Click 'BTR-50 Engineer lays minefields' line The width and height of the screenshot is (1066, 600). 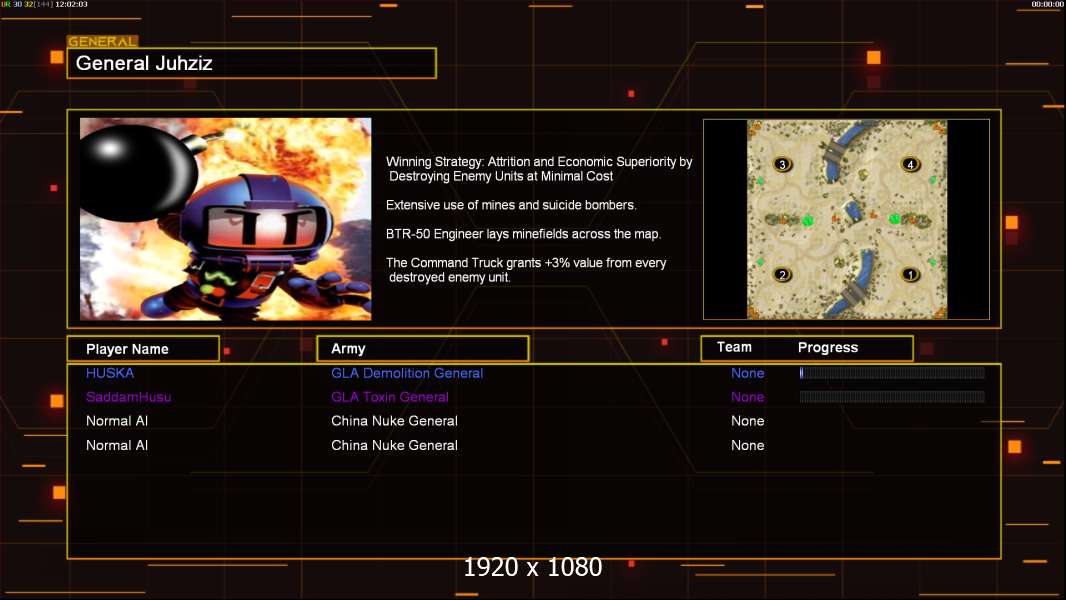pyautogui.click(x=523, y=234)
